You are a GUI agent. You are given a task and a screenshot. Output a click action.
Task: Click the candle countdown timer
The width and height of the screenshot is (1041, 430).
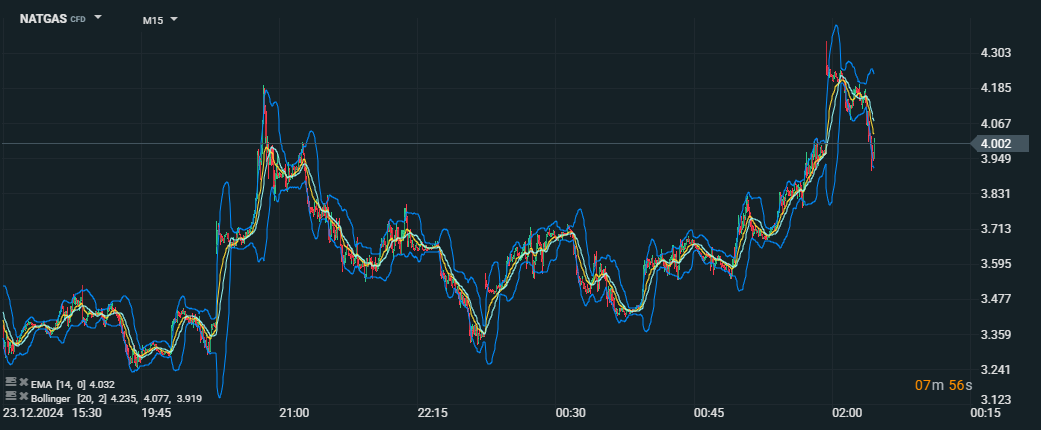941,386
